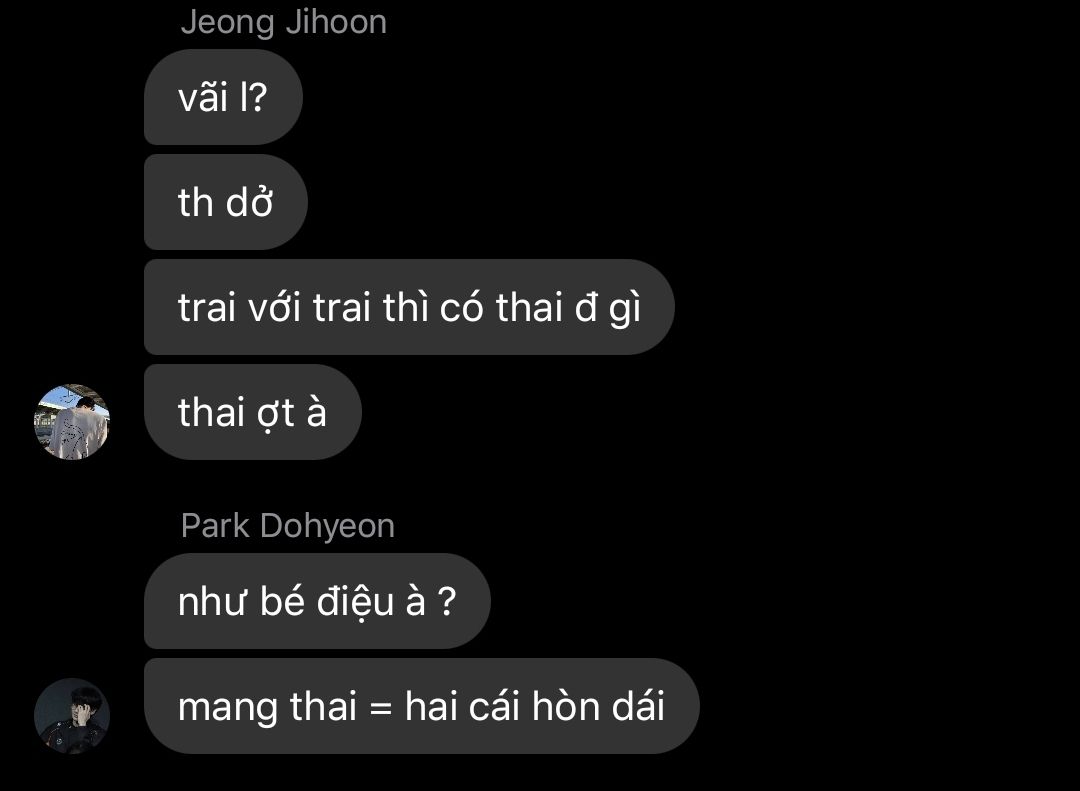1080x791 pixels.
Task: Tap "Dohyeon" in the second sender label
Action: pyautogui.click(x=327, y=526)
